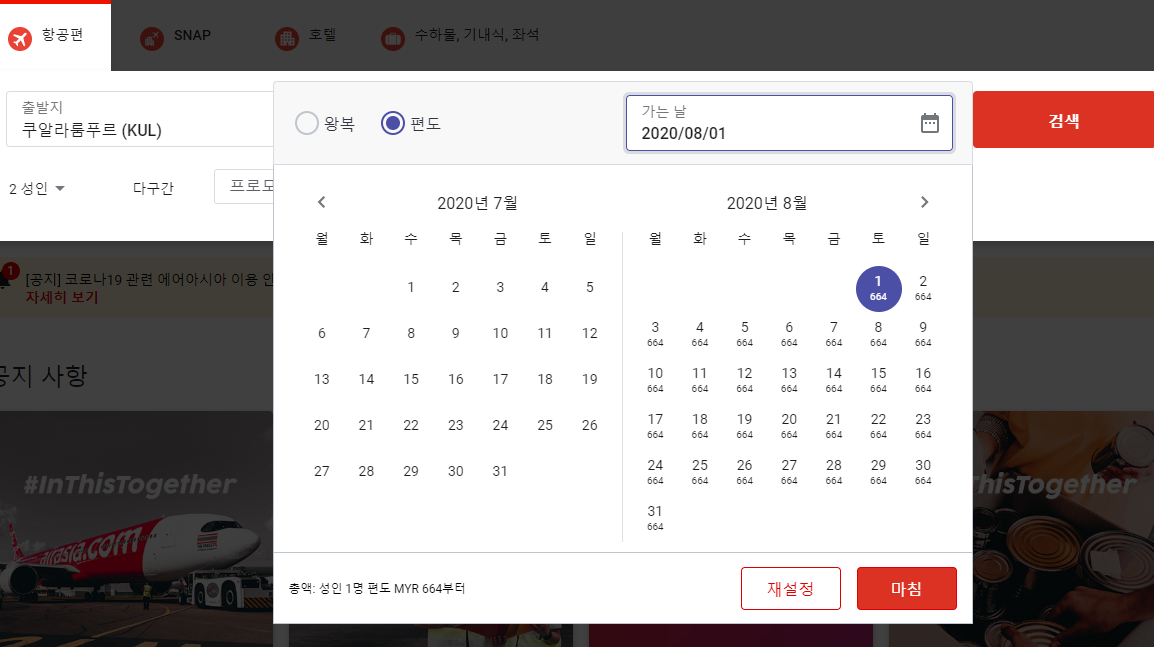Image resolution: width=1154 pixels, height=647 pixels.
Task: Select August 31 in the calendar
Action: 655,518
